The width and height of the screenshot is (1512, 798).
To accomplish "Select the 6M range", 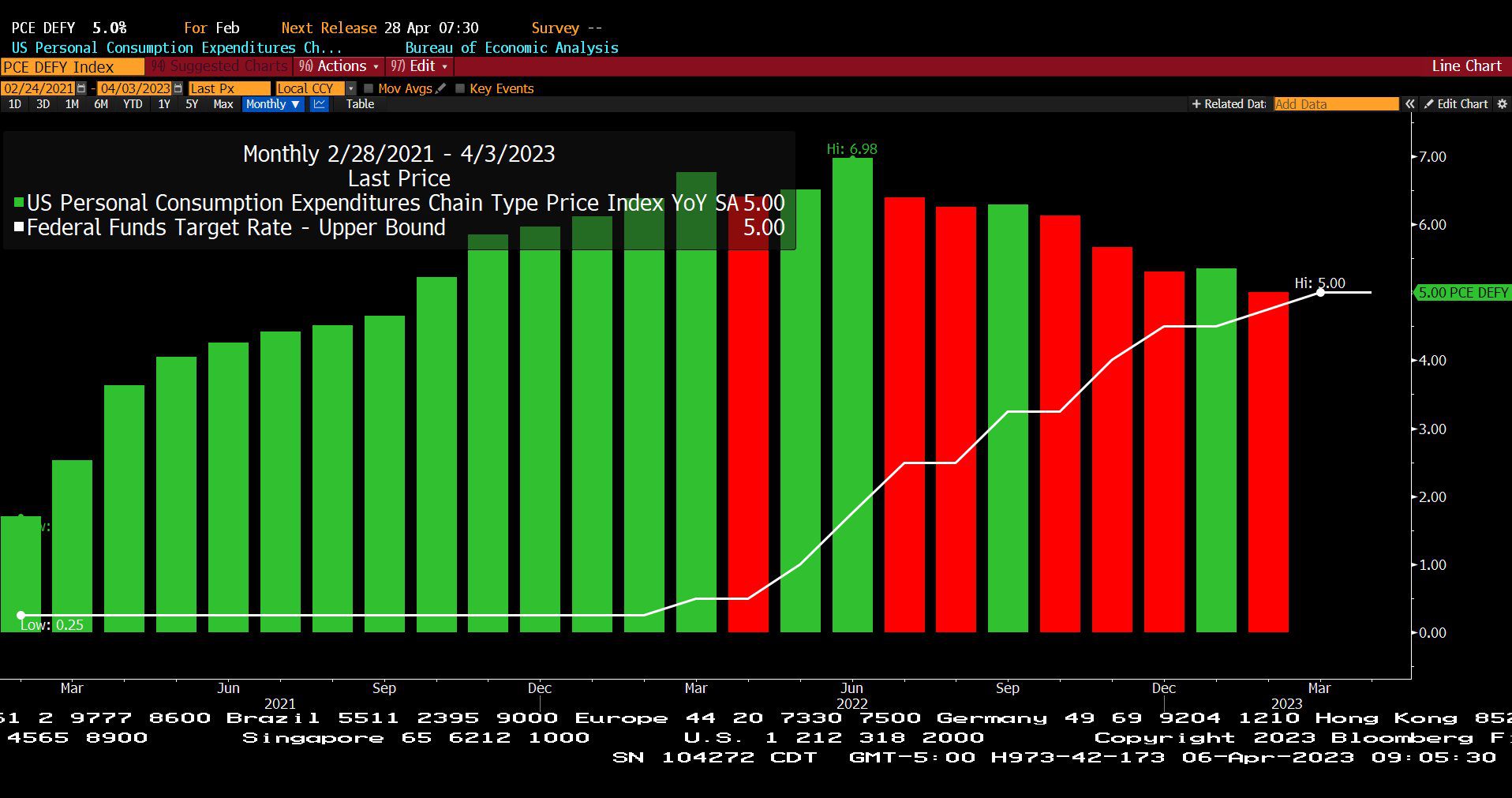I will 101,104.
